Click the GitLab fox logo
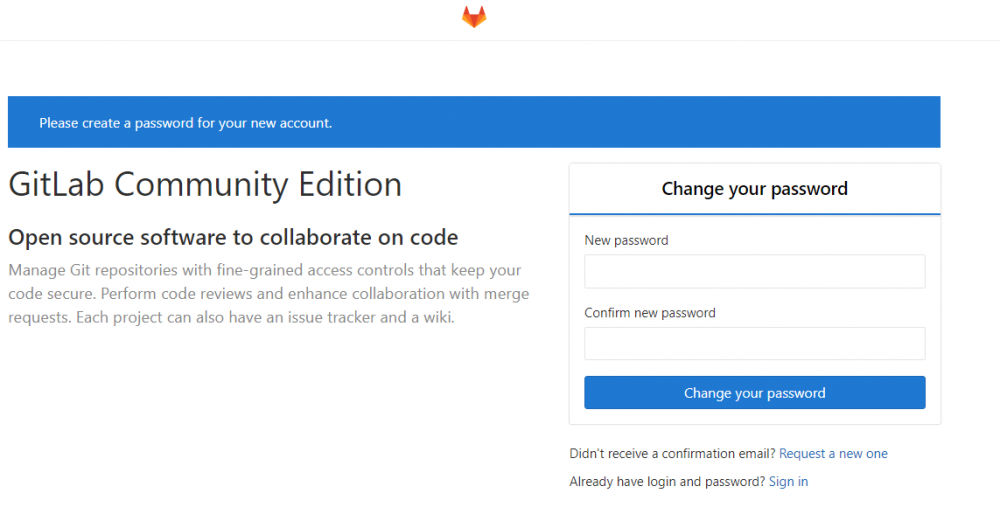Screen dimensions: 1000x528 474,17
